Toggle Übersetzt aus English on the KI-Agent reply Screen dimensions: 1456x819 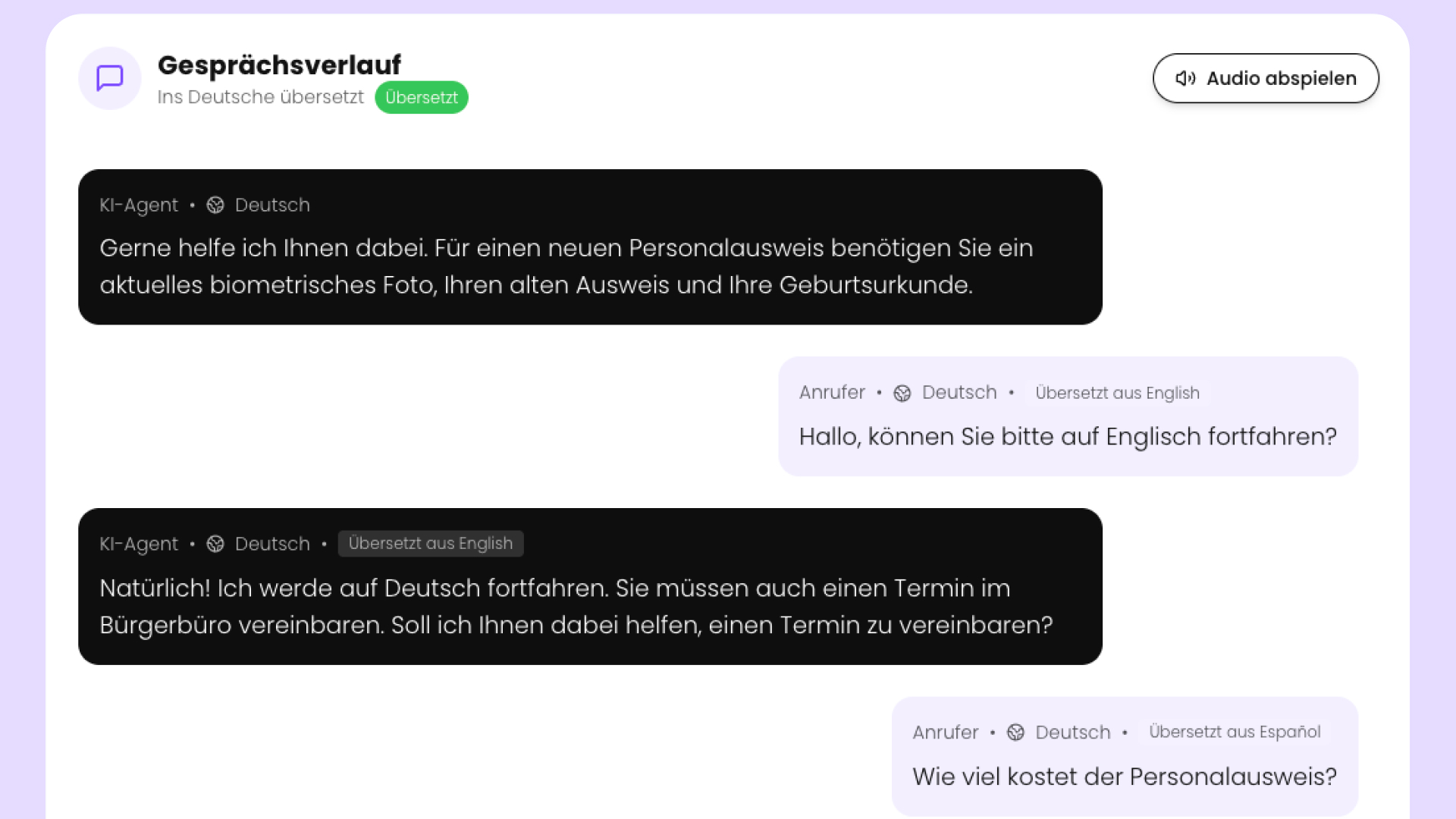click(431, 543)
